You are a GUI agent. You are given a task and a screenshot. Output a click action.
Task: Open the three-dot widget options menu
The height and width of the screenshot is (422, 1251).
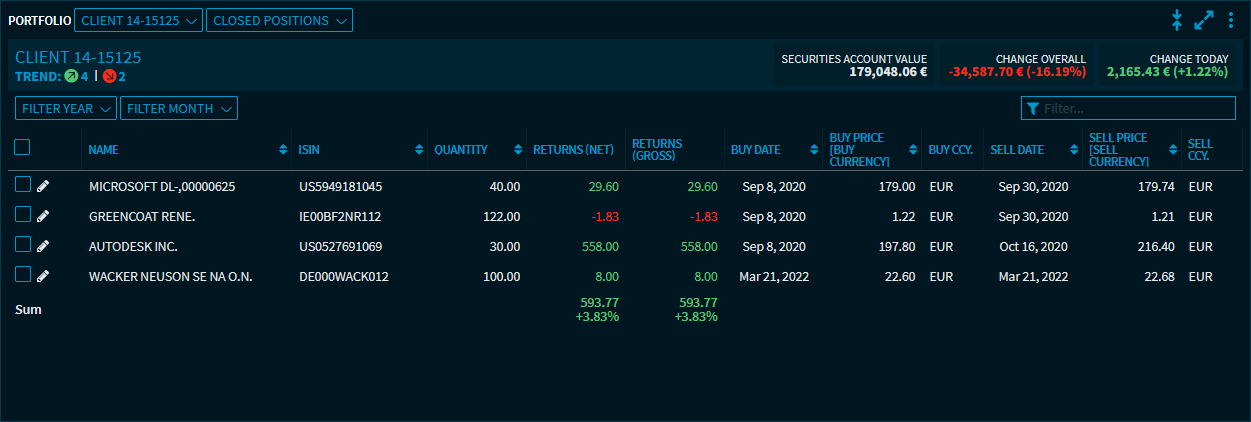point(1231,20)
